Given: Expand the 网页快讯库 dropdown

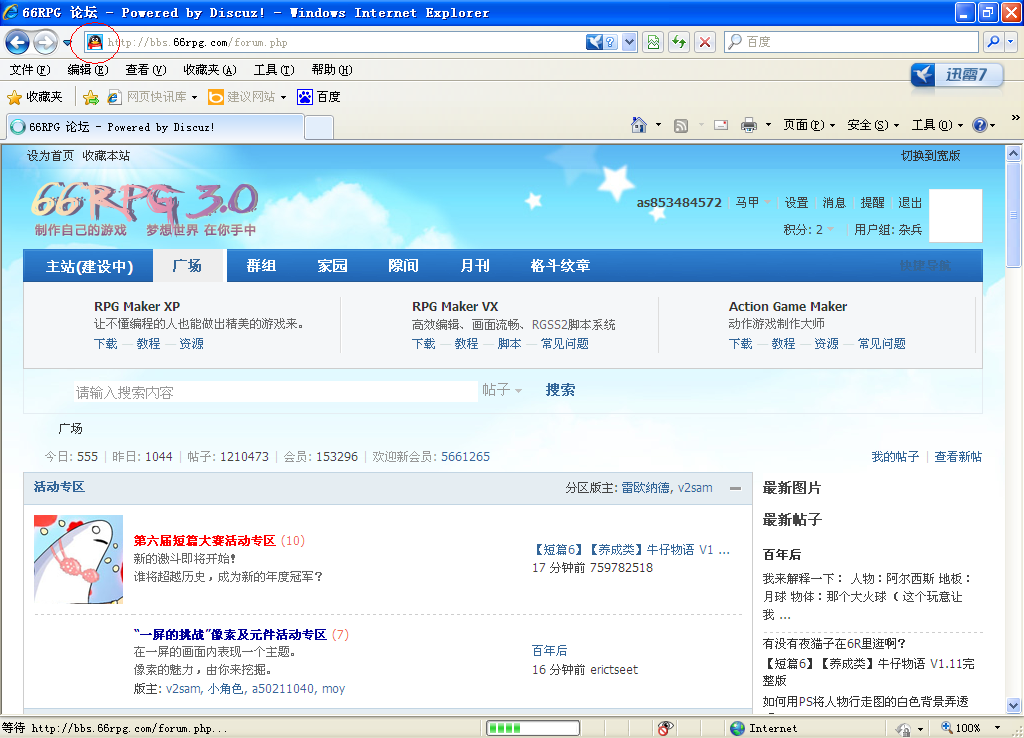Looking at the screenshot, I should [x=195, y=97].
